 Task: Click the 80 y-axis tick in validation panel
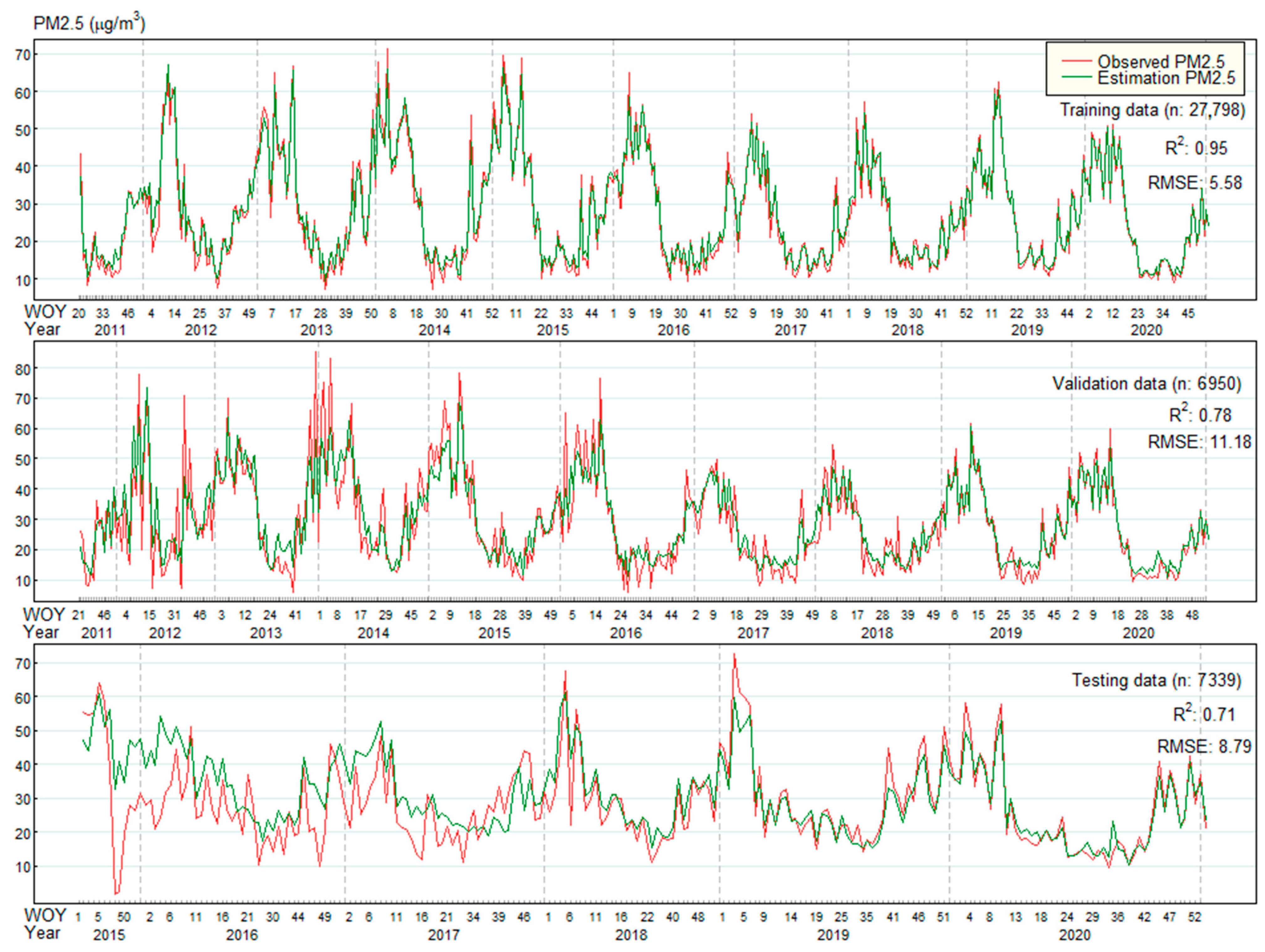pyautogui.click(x=23, y=369)
